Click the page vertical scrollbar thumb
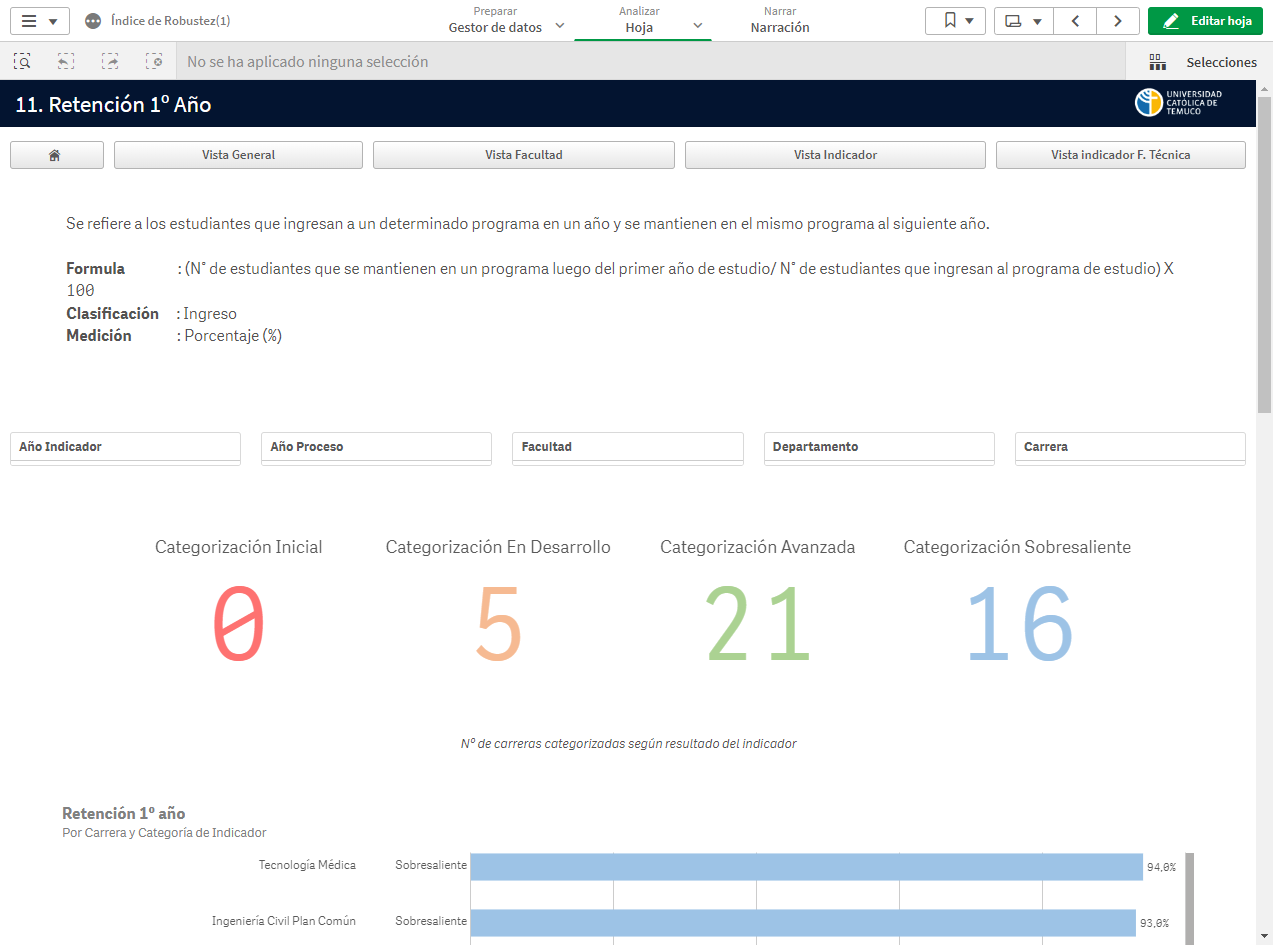 pyautogui.click(x=1264, y=255)
